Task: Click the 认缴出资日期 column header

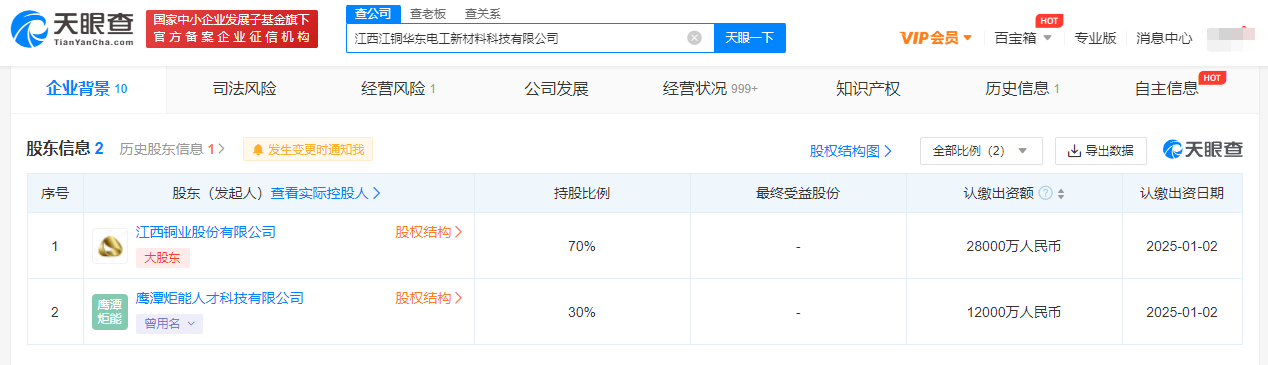Action: pos(1181,193)
